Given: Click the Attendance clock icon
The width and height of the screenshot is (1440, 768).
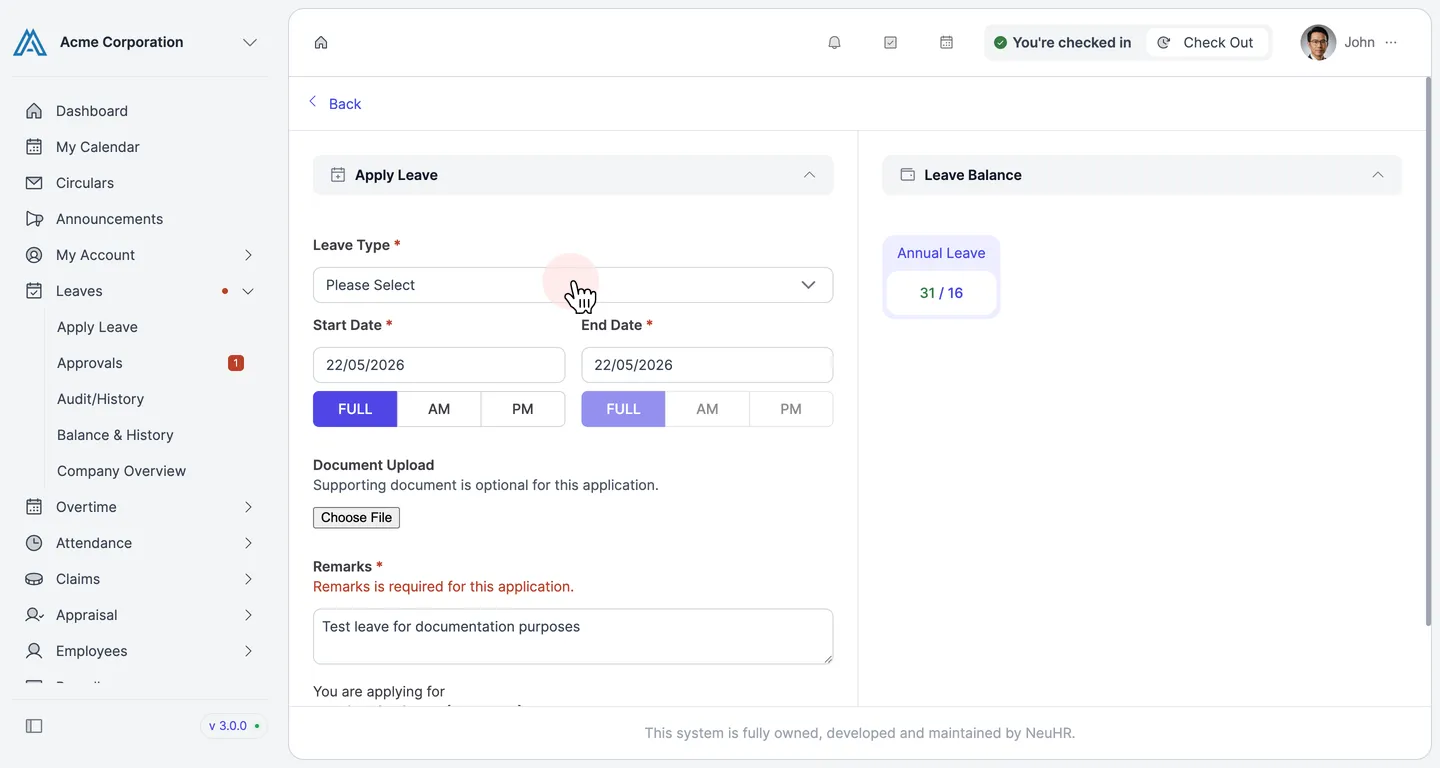Looking at the screenshot, I should pyautogui.click(x=34, y=543).
